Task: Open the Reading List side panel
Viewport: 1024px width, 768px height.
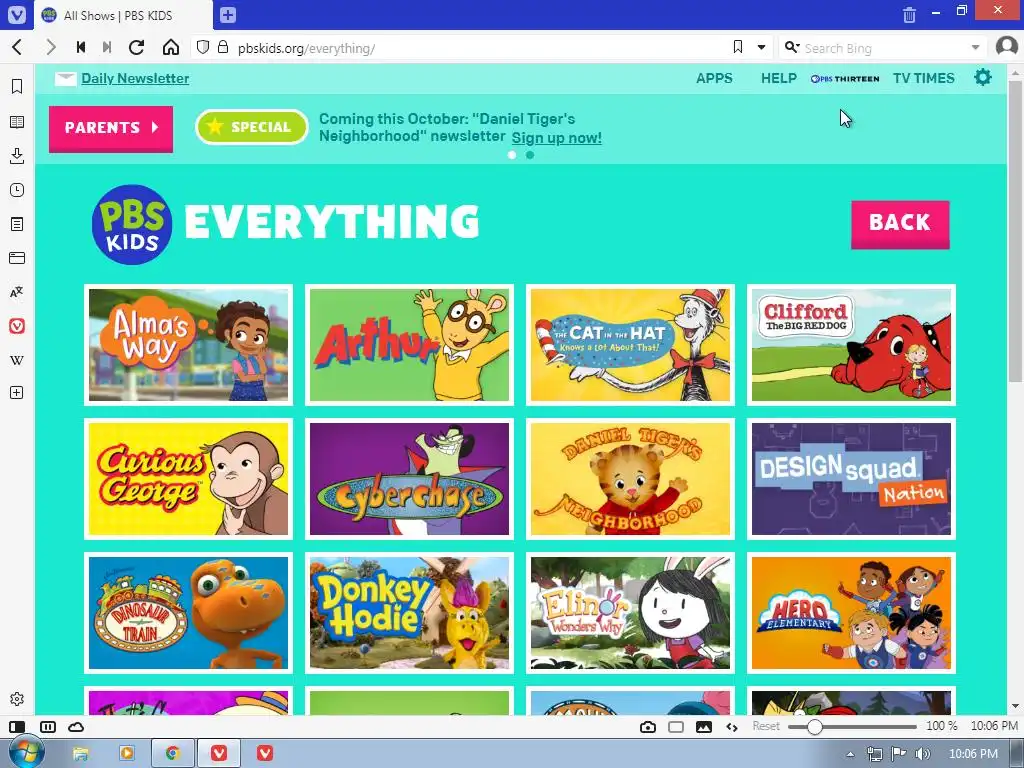Action: [x=17, y=122]
